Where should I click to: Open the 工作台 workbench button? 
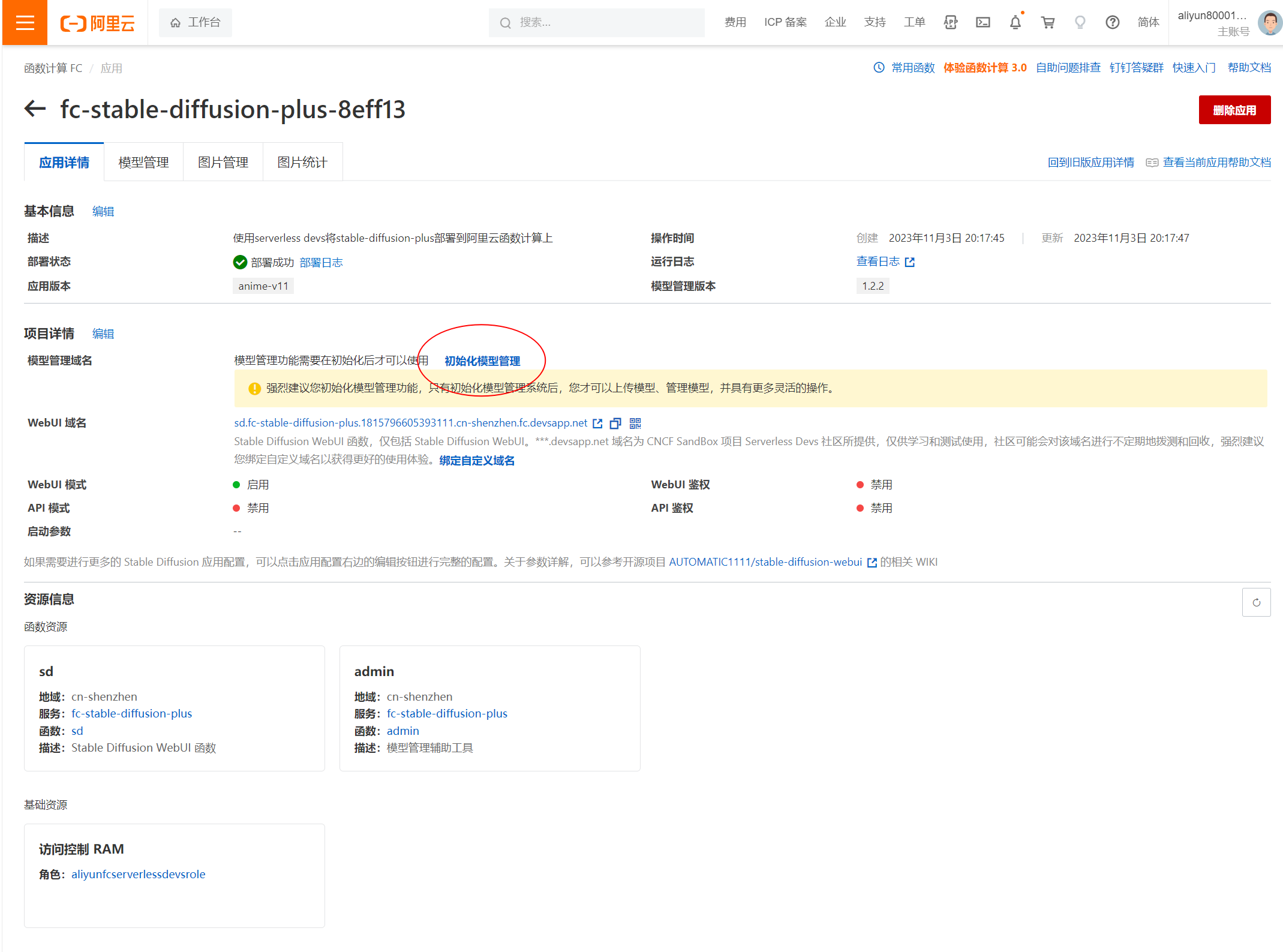pyautogui.click(x=196, y=23)
